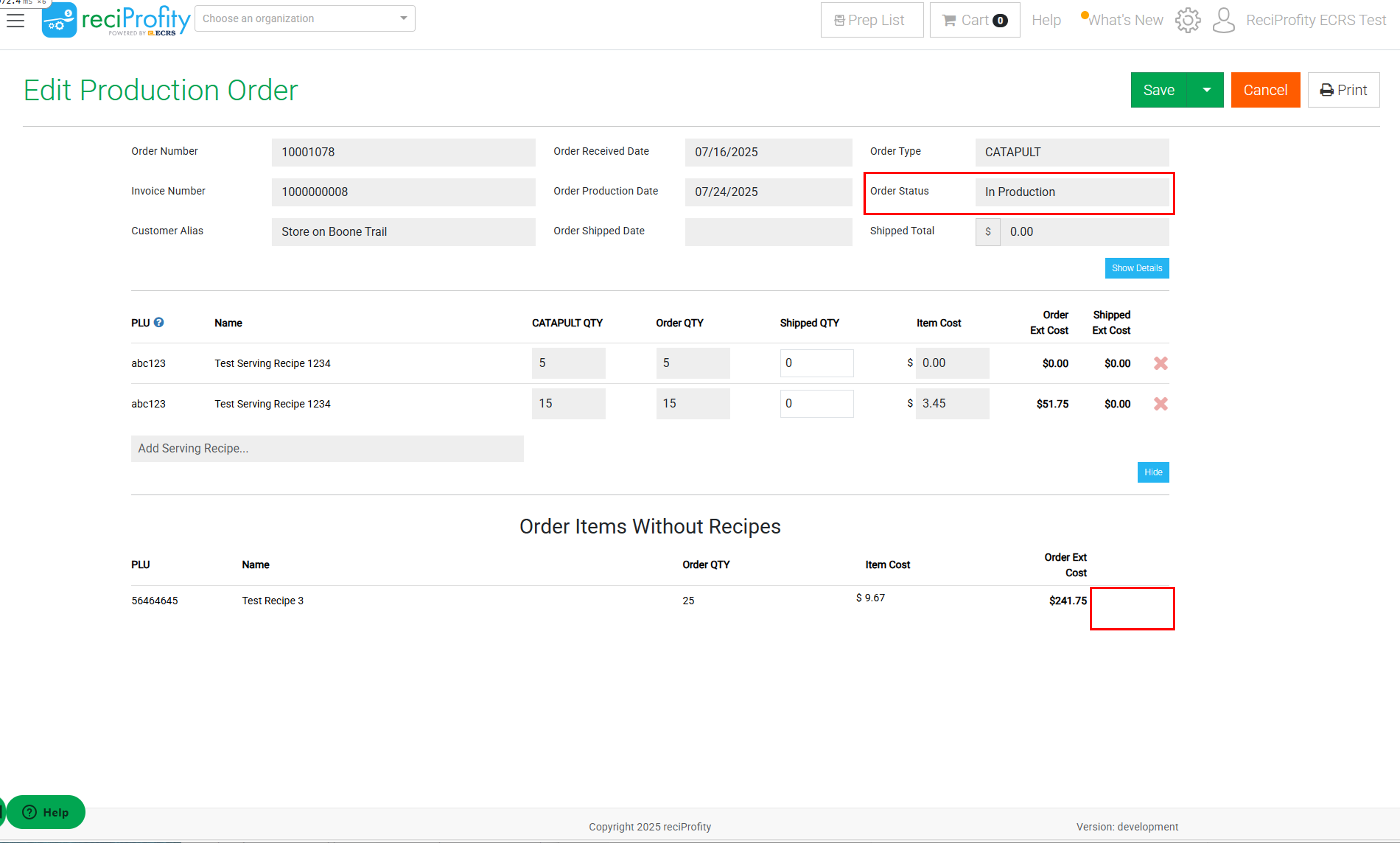Open the Cart with 0 items
1400x843 pixels.
(x=975, y=20)
